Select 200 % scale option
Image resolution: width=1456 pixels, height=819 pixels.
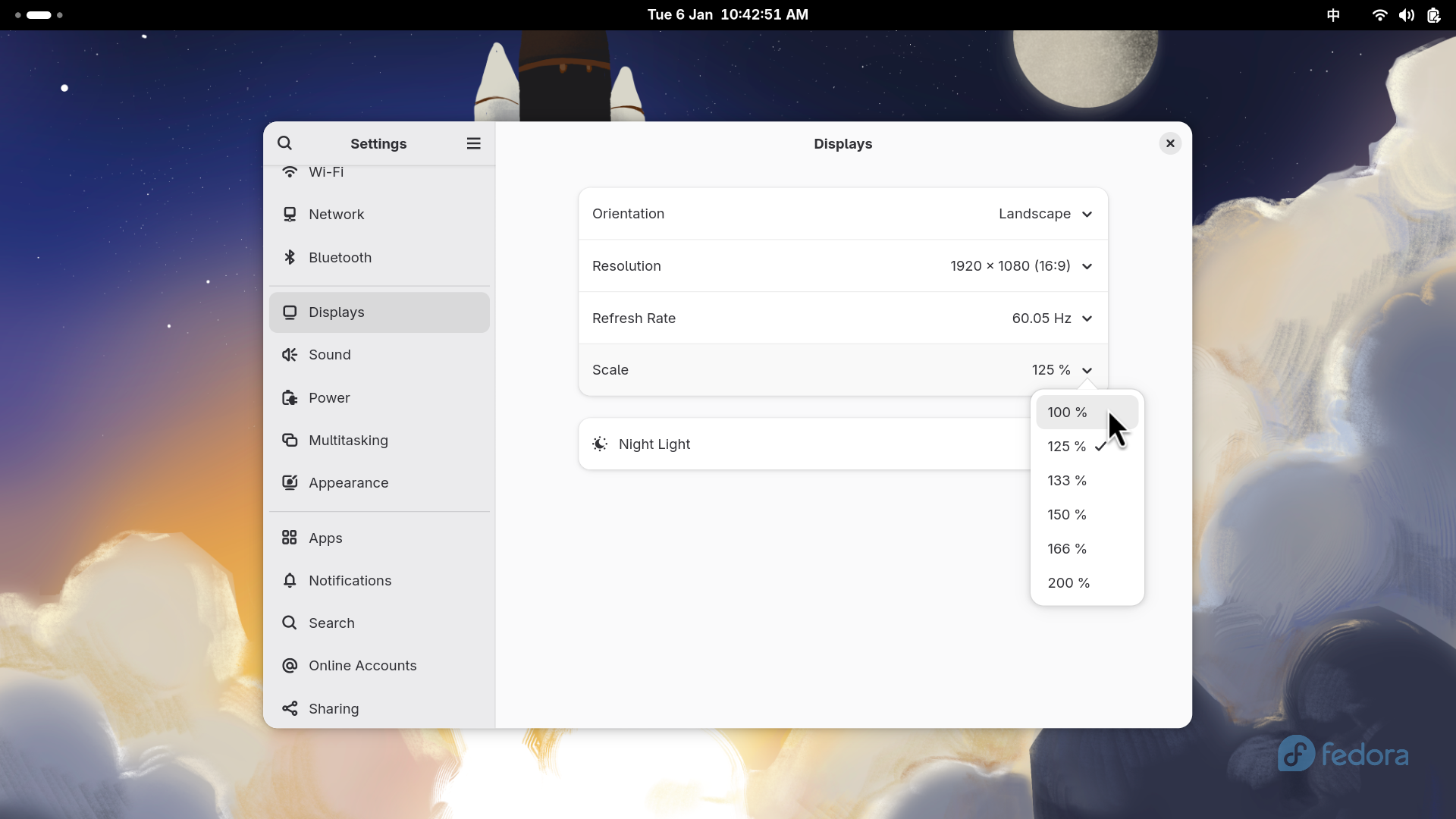pos(1069,583)
